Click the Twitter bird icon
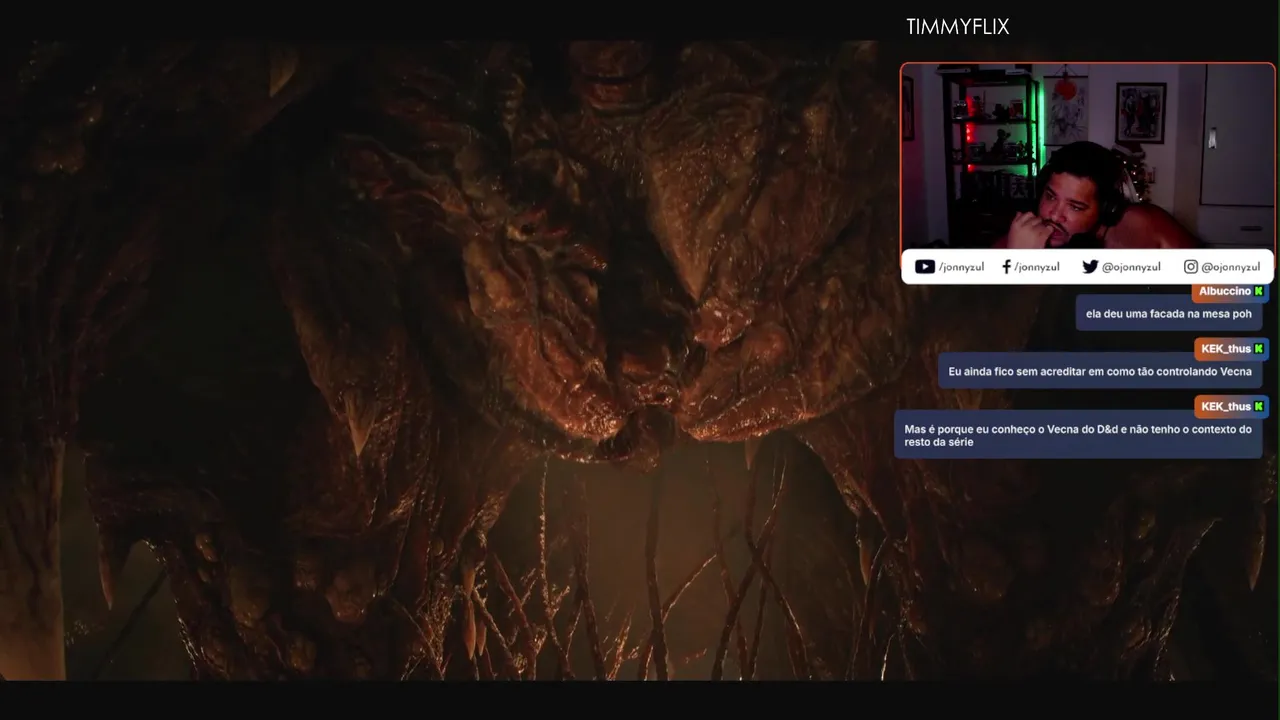The height and width of the screenshot is (720, 1280). pyautogui.click(x=1090, y=267)
